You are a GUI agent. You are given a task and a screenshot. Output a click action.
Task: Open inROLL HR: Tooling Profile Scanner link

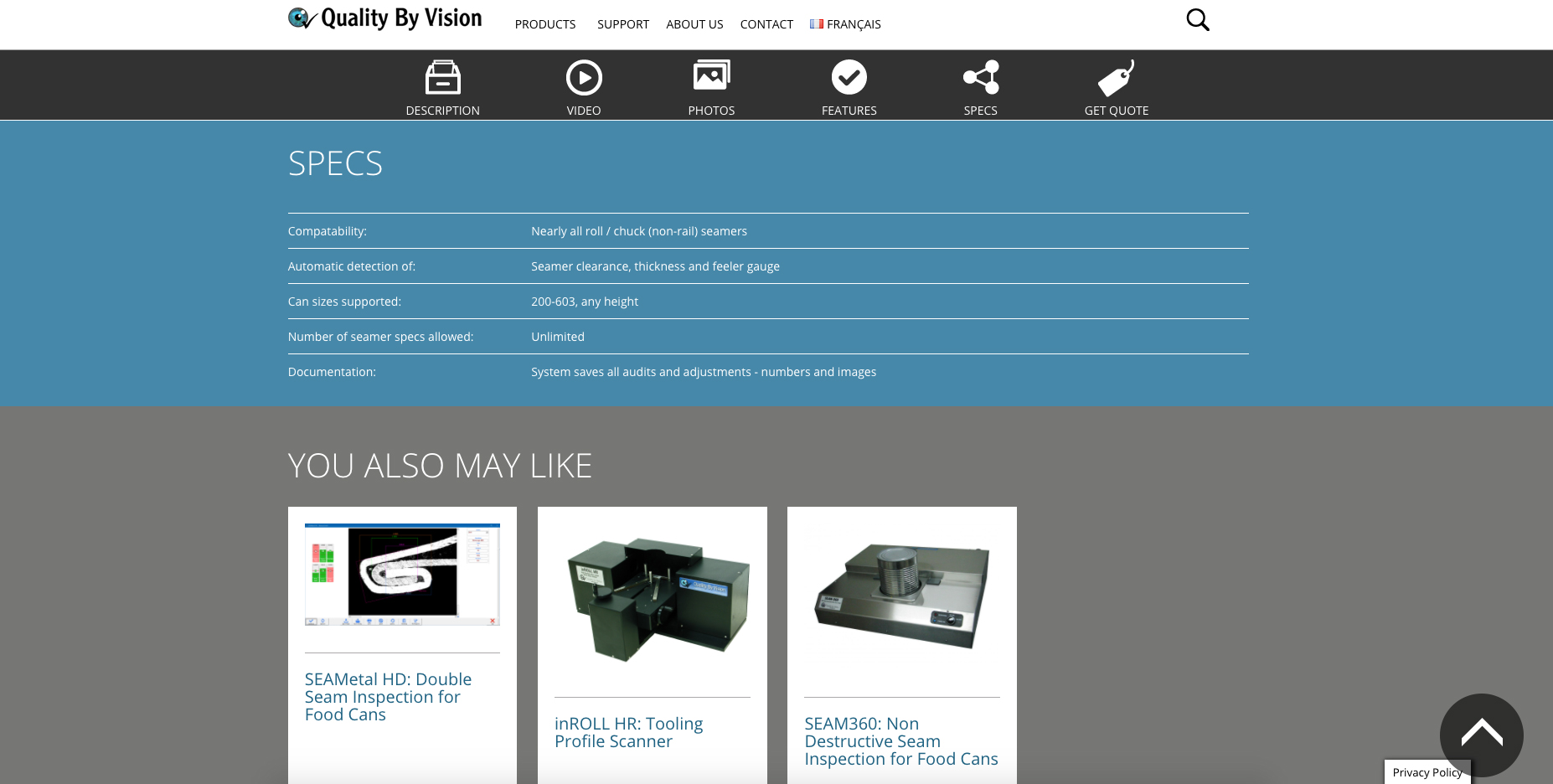tap(628, 732)
